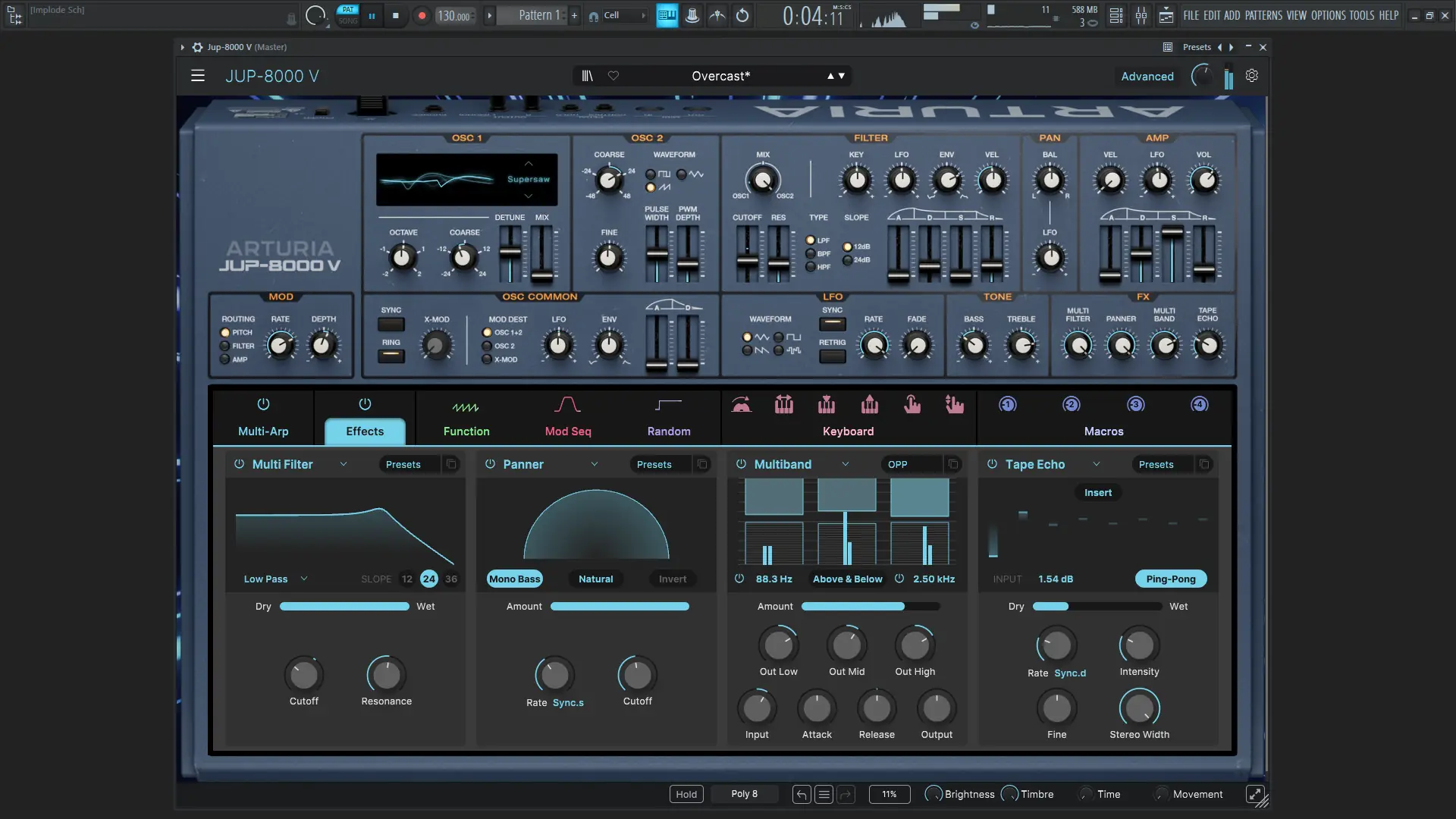Viewport: 1456px width, 819px height.
Task: Adjust the Tape Echo Dry/Wet slider
Action: pos(1097,607)
